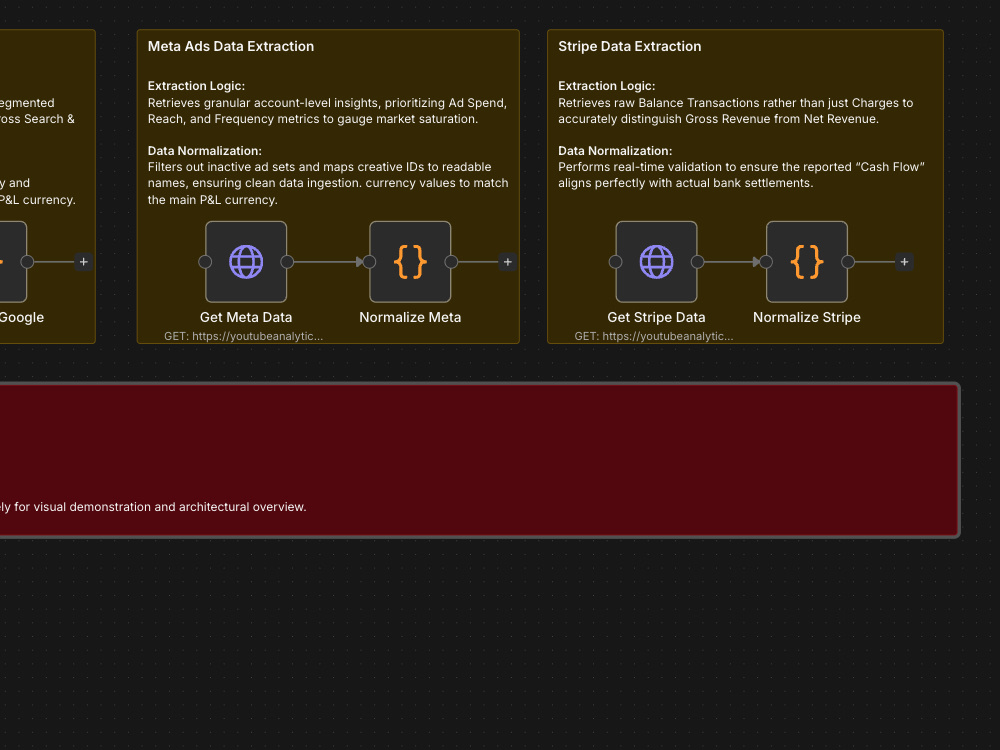Image resolution: width=1000 pixels, height=750 pixels.
Task: Click Data Normalization heading in Stripe note
Action: click(x=615, y=151)
